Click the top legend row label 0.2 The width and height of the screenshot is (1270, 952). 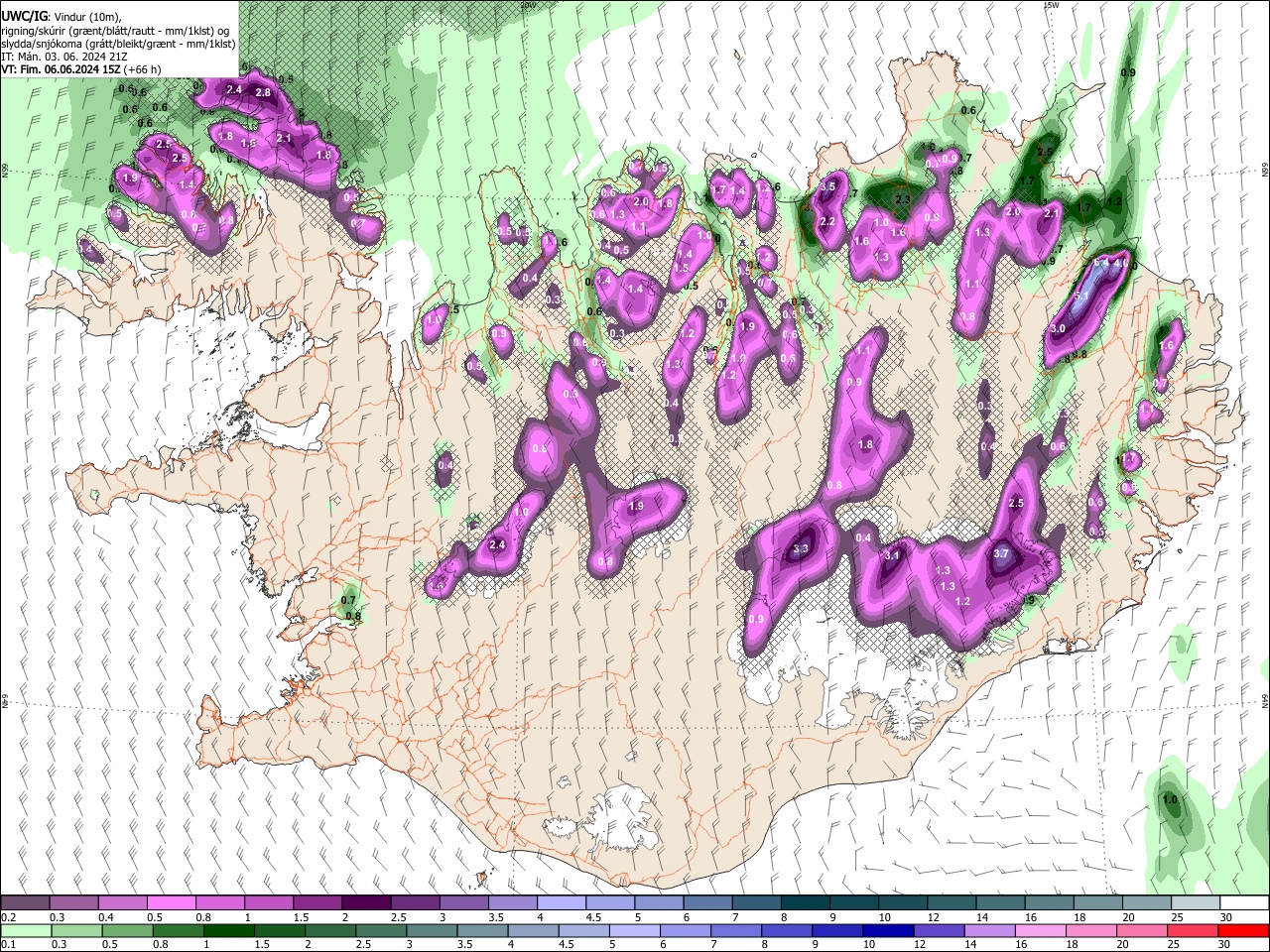[8, 917]
